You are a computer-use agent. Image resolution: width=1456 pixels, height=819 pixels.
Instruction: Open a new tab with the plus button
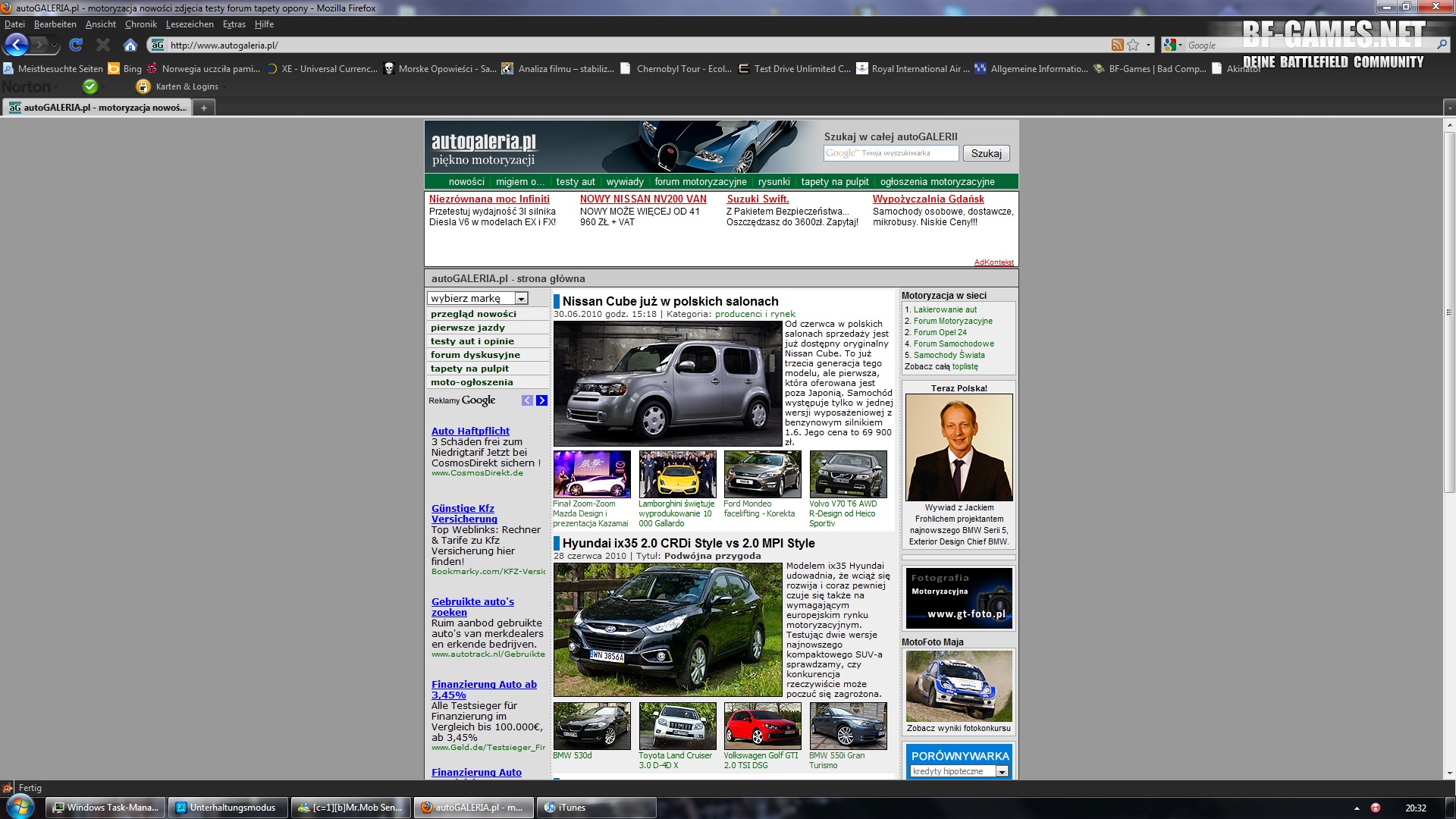[203, 108]
